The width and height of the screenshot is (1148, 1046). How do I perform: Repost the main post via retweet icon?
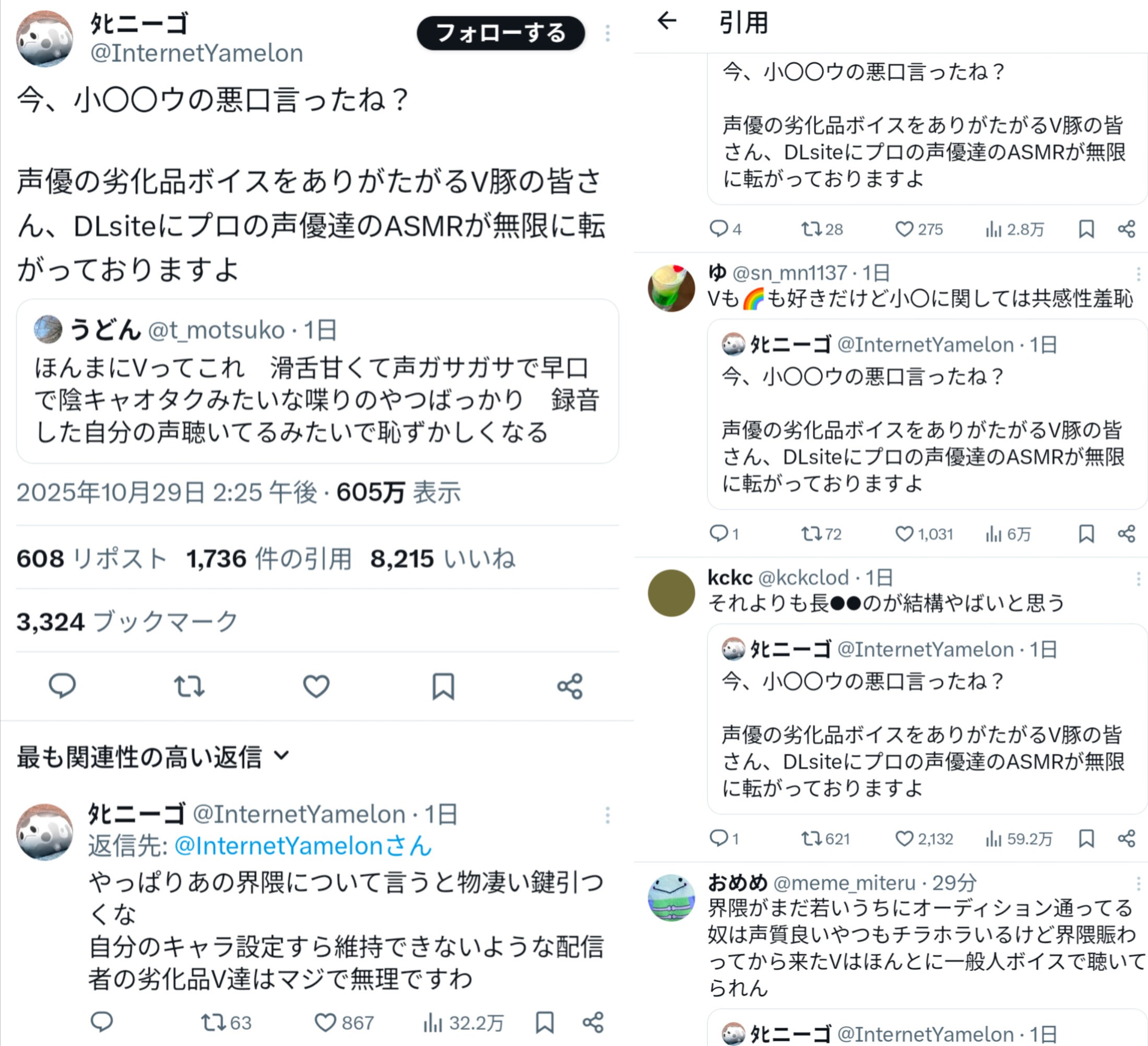pyautogui.click(x=189, y=686)
